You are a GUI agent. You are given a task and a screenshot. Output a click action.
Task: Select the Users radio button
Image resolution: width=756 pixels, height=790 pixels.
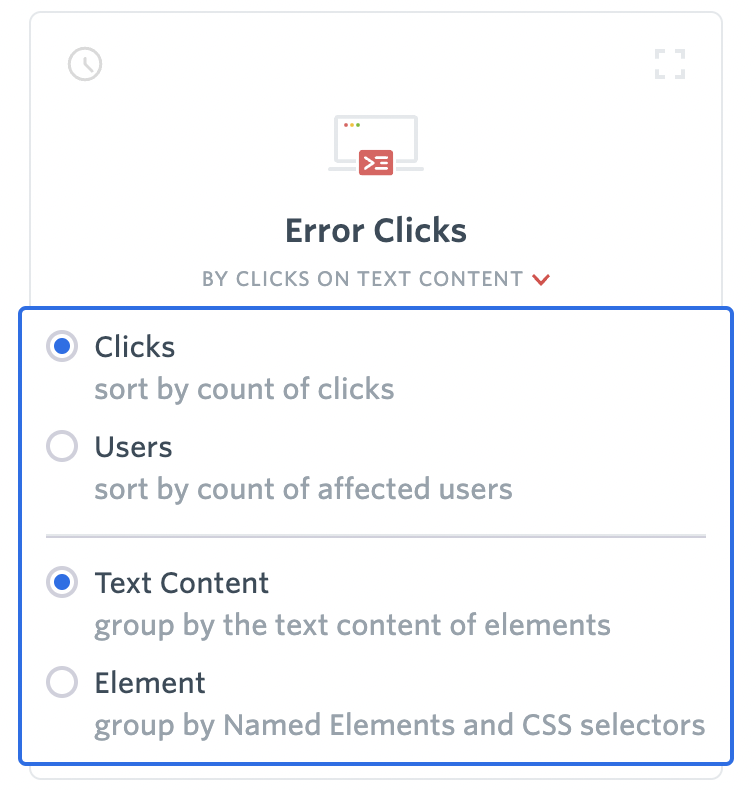pyautogui.click(x=62, y=446)
